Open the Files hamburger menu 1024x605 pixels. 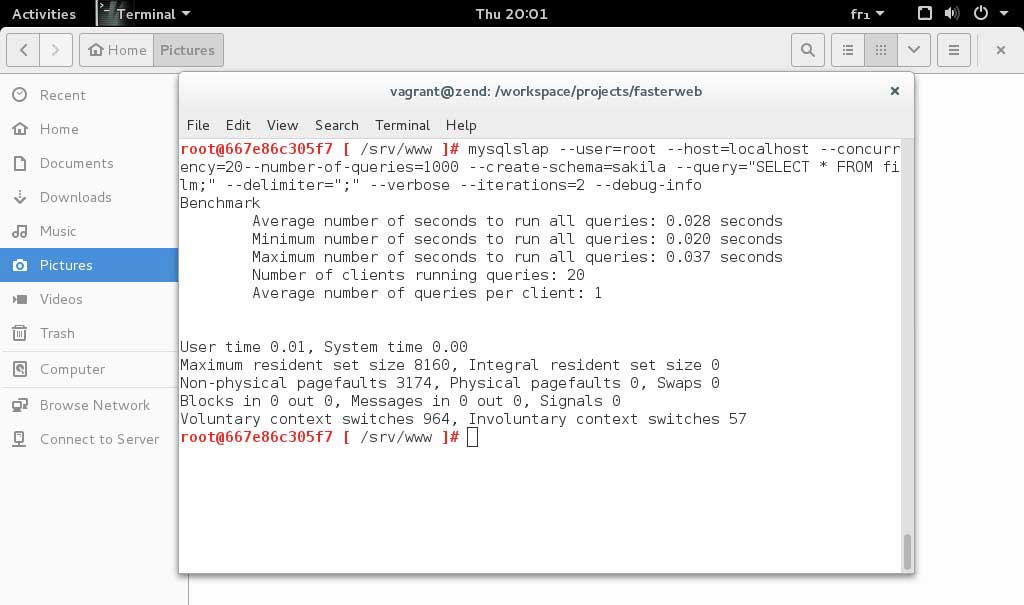pos(953,50)
